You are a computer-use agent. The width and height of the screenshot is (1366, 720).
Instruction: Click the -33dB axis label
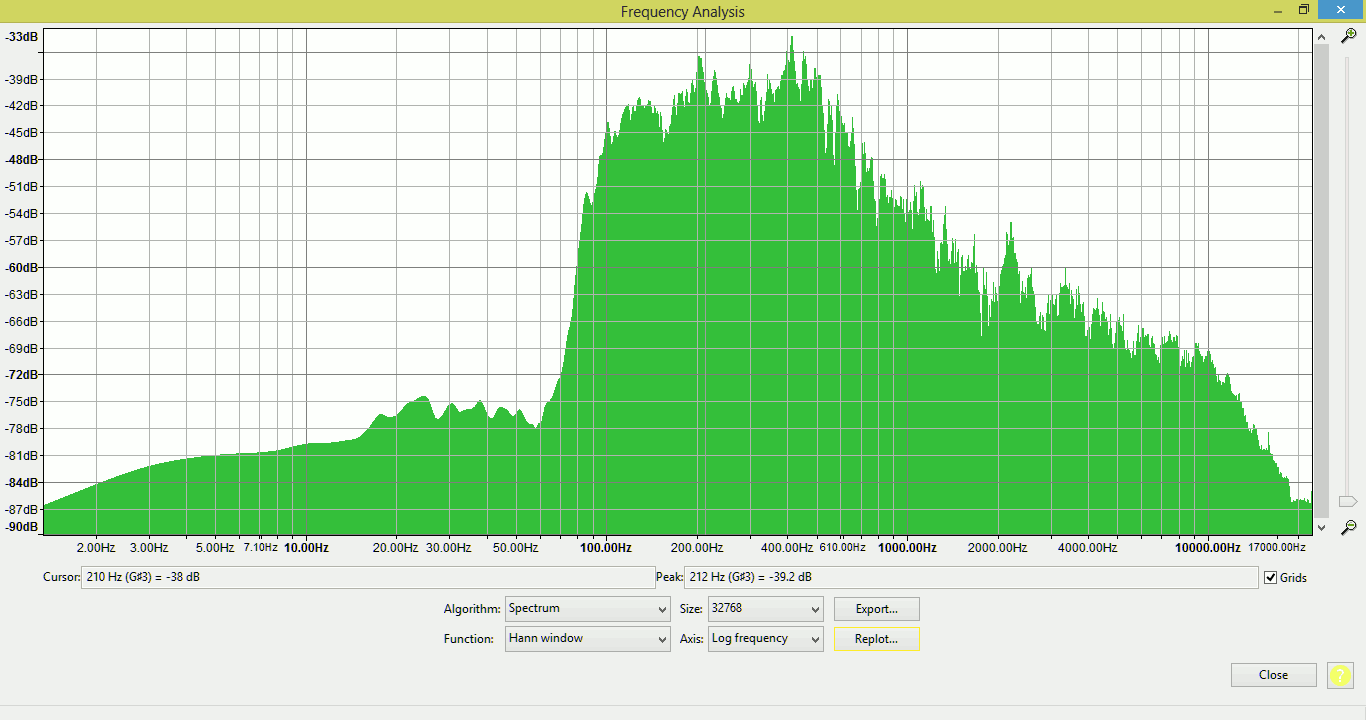pyautogui.click(x=22, y=37)
